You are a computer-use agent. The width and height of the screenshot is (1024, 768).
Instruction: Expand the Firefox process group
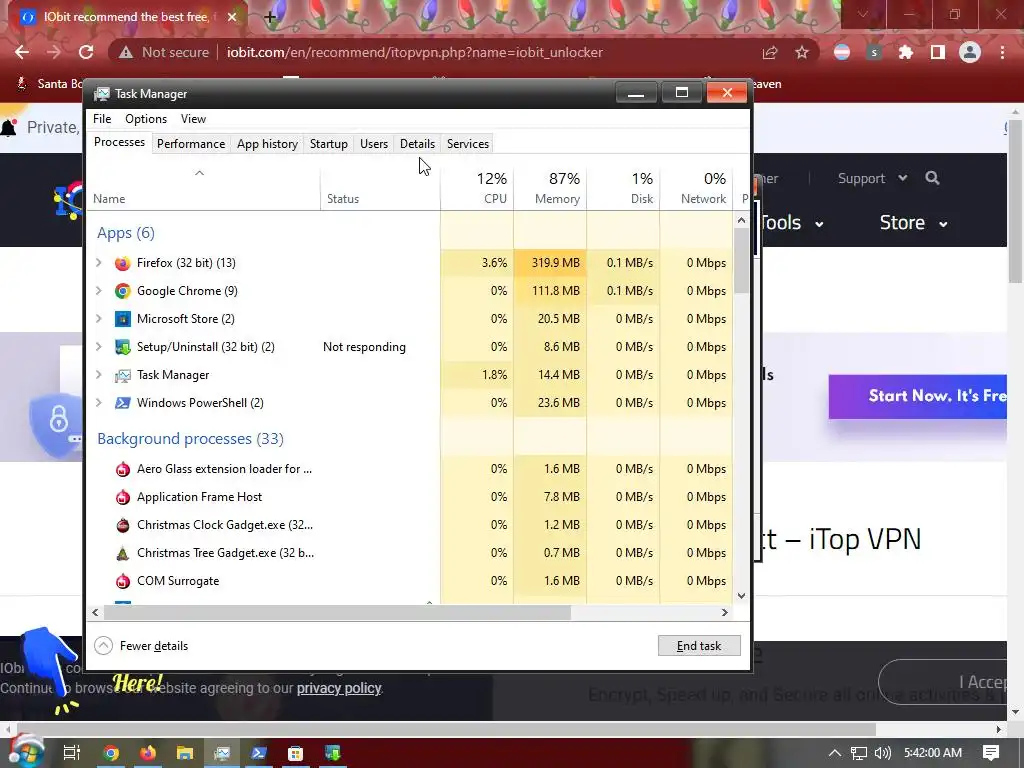99,263
